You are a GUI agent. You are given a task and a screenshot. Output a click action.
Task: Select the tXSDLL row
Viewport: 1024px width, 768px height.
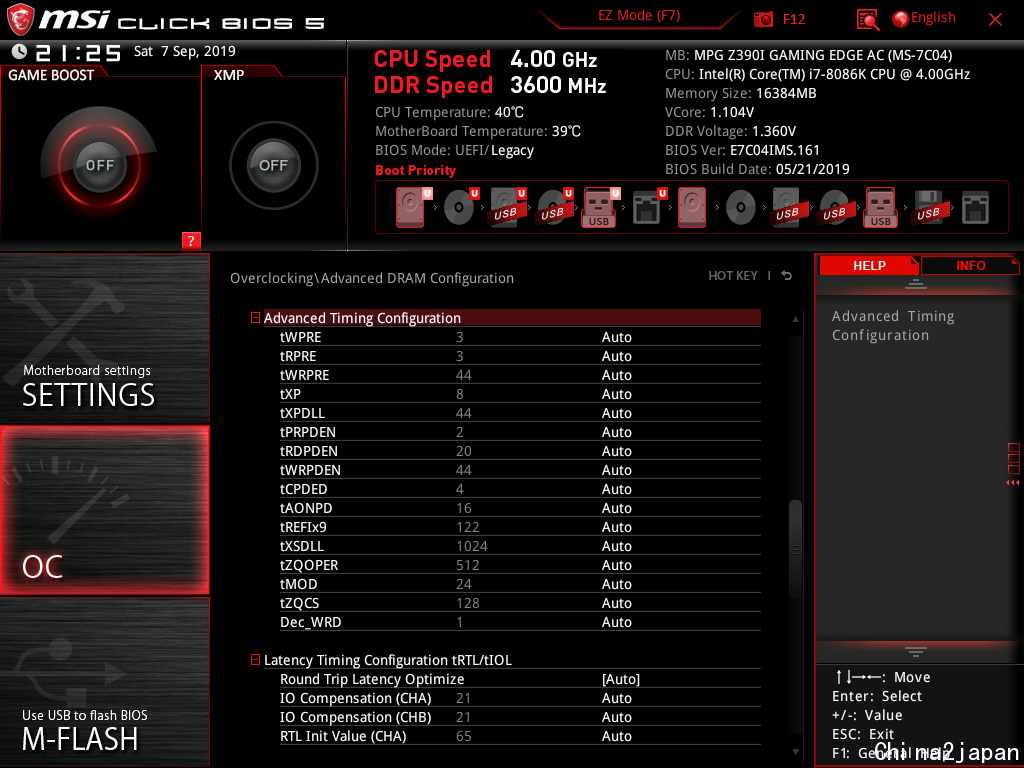520,546
